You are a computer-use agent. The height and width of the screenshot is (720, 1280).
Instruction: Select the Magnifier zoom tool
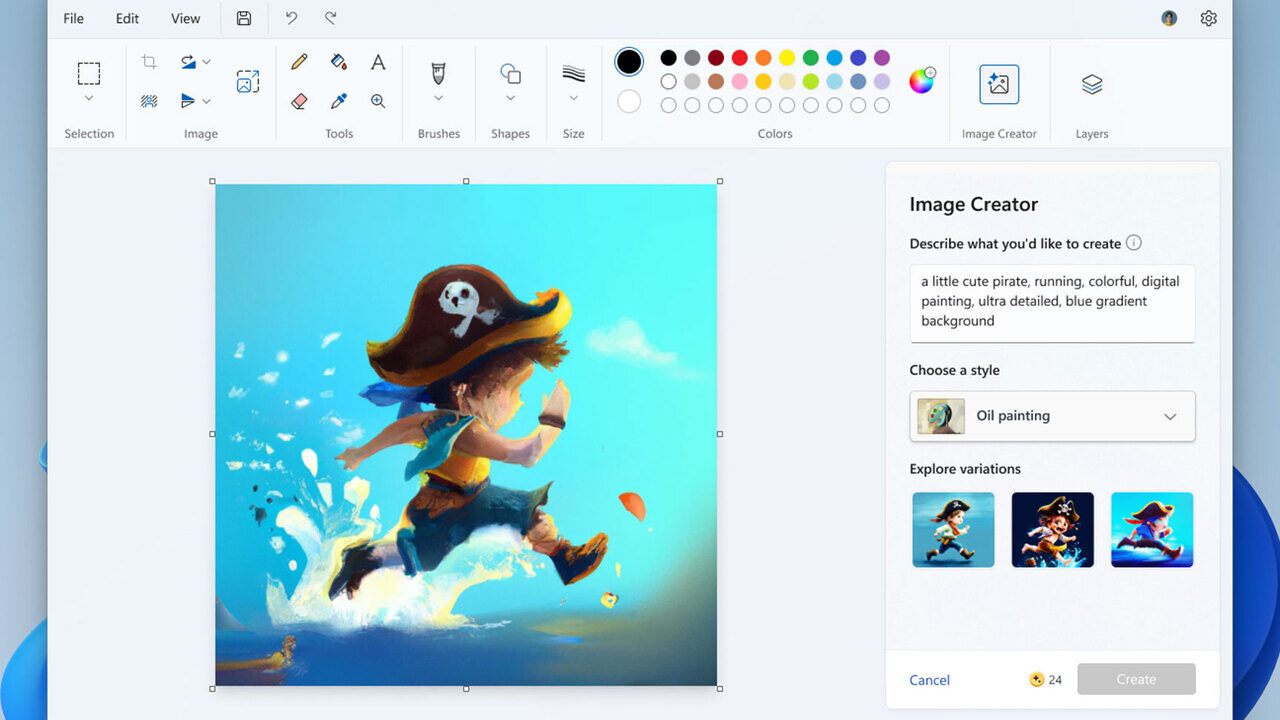378,101
